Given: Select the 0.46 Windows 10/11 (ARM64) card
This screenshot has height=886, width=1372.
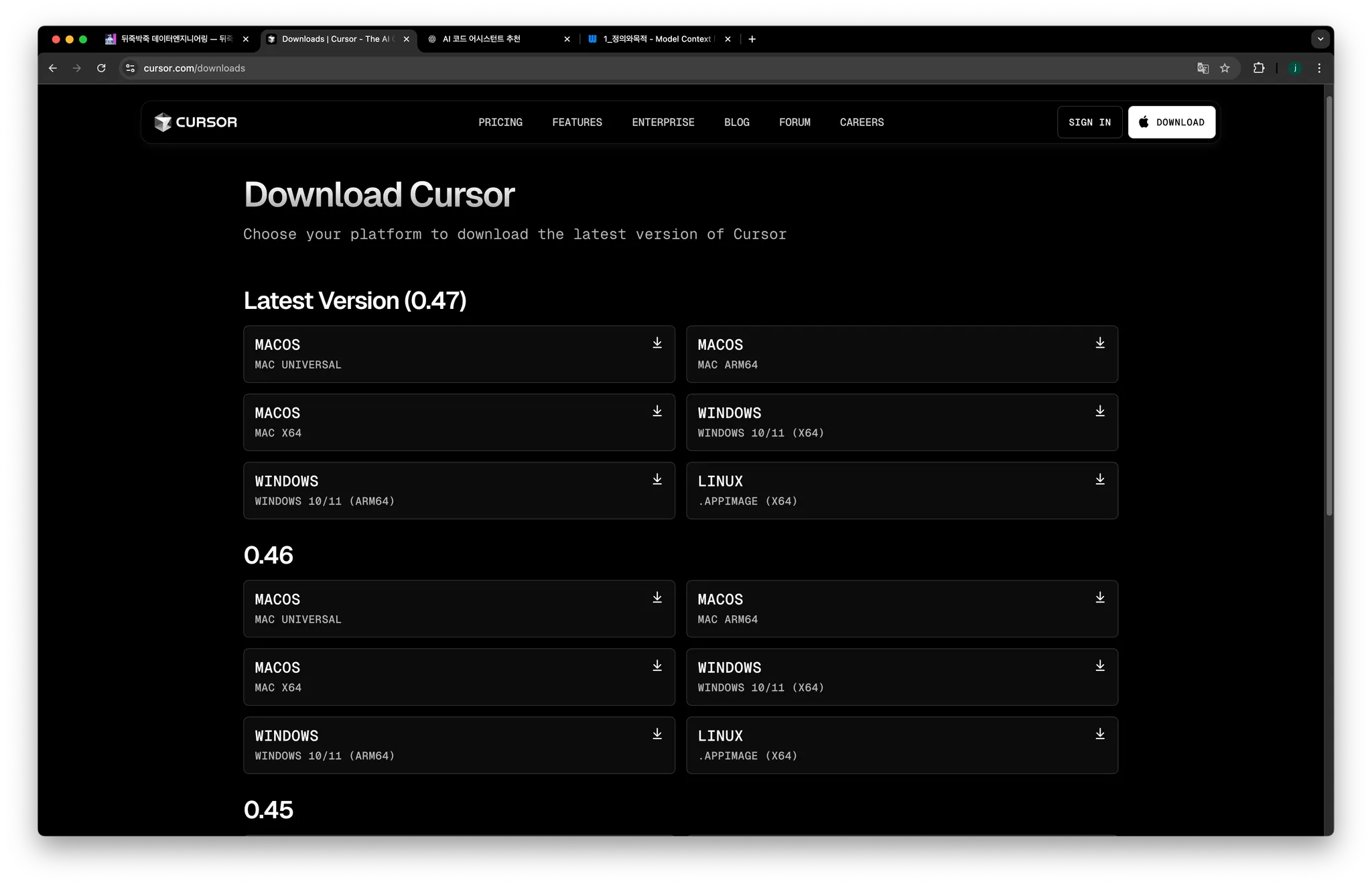Looking at the screenshot, I should coord(459,745).
